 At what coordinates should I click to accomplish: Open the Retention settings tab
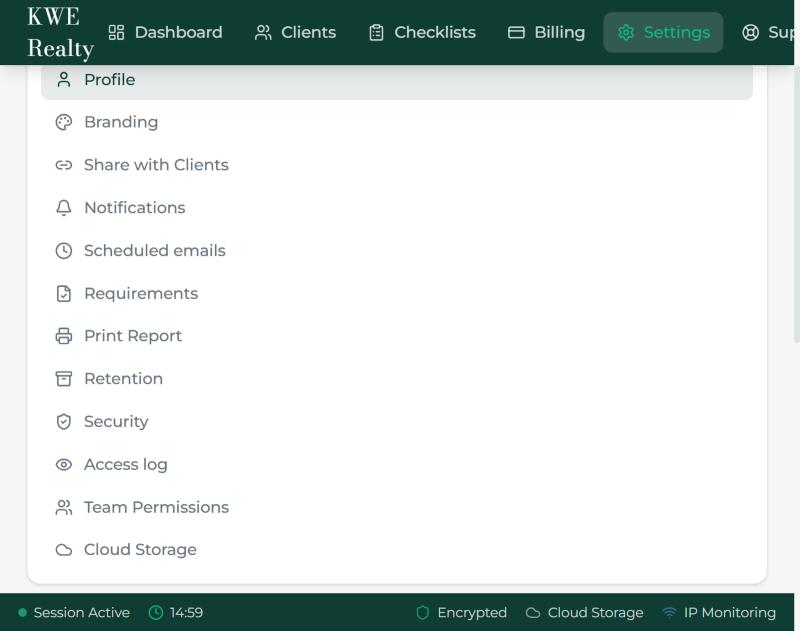click(x=397, y=379)
